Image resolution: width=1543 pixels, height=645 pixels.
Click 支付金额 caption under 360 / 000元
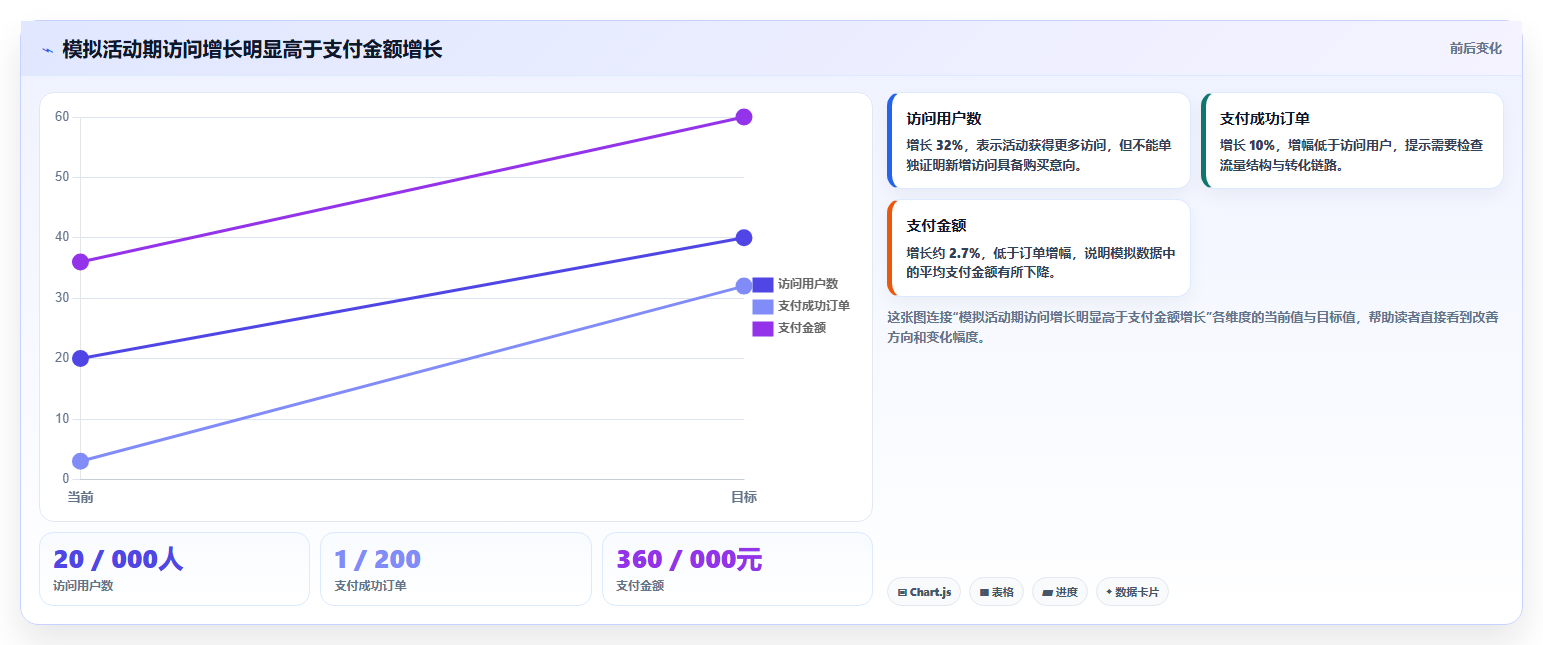pyautogui.click(x=640, y=586)
